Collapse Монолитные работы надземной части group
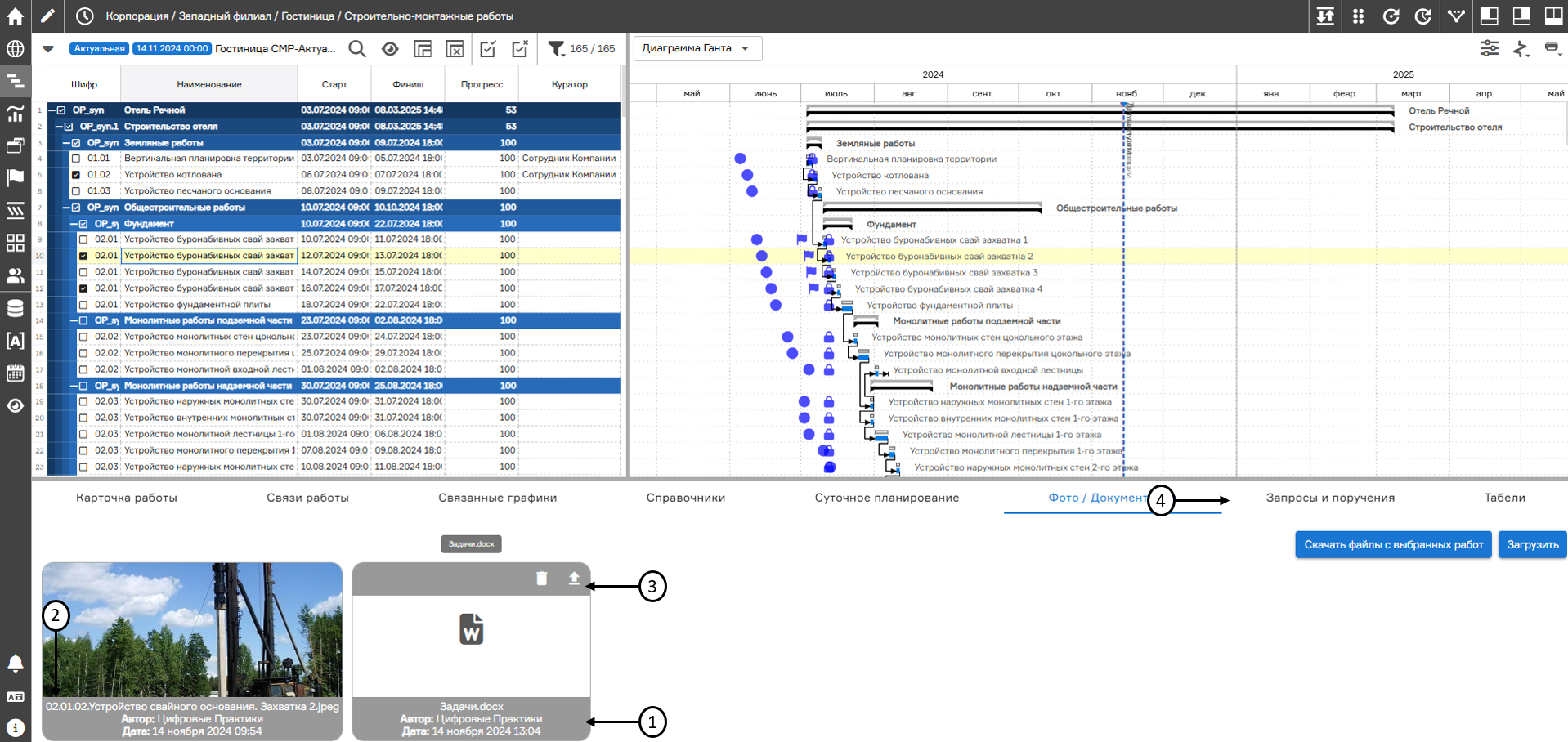The image size is (1568, 742). (x=74, y=386)
